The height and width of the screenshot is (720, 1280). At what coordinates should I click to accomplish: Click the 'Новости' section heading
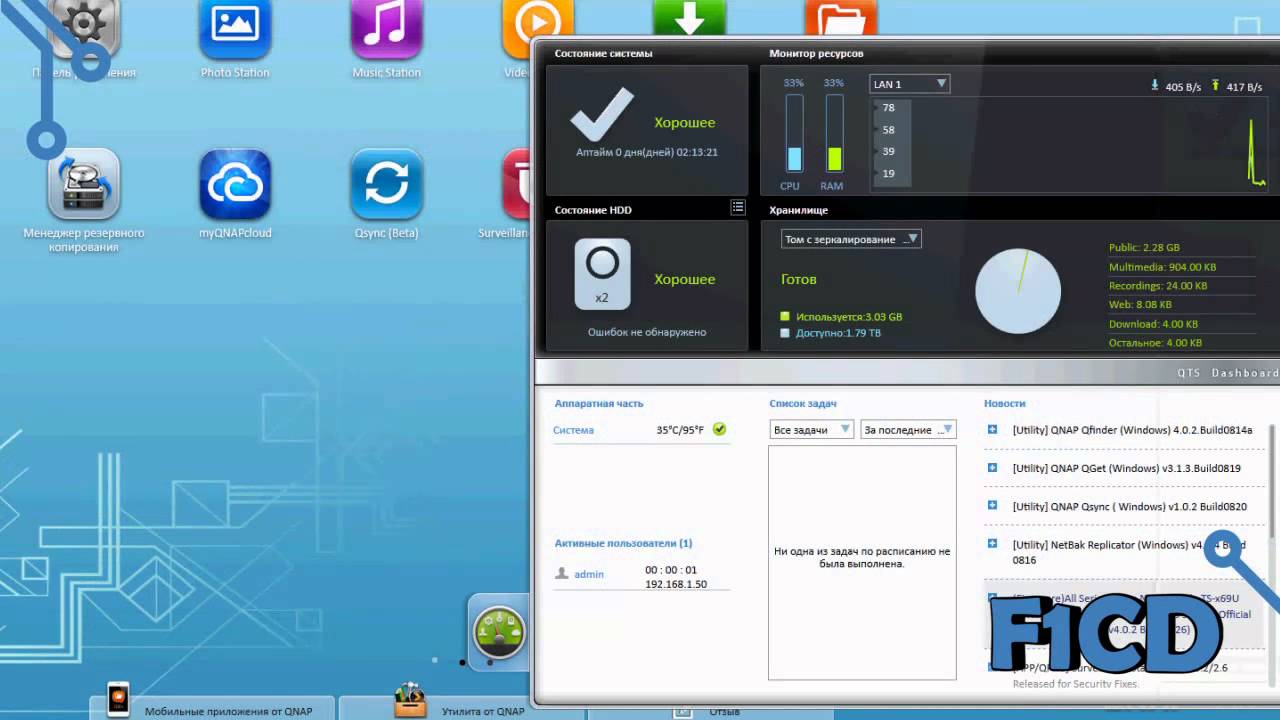[x=1005, y=403]
